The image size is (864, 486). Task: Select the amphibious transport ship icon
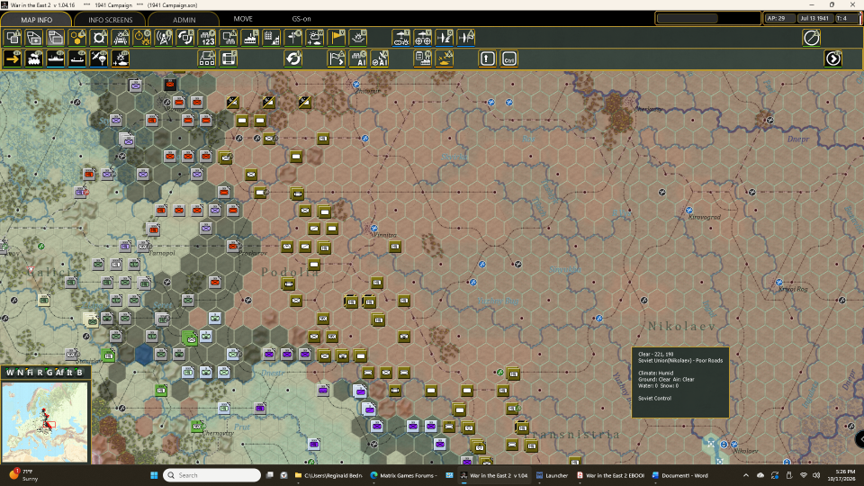(77, 58)
